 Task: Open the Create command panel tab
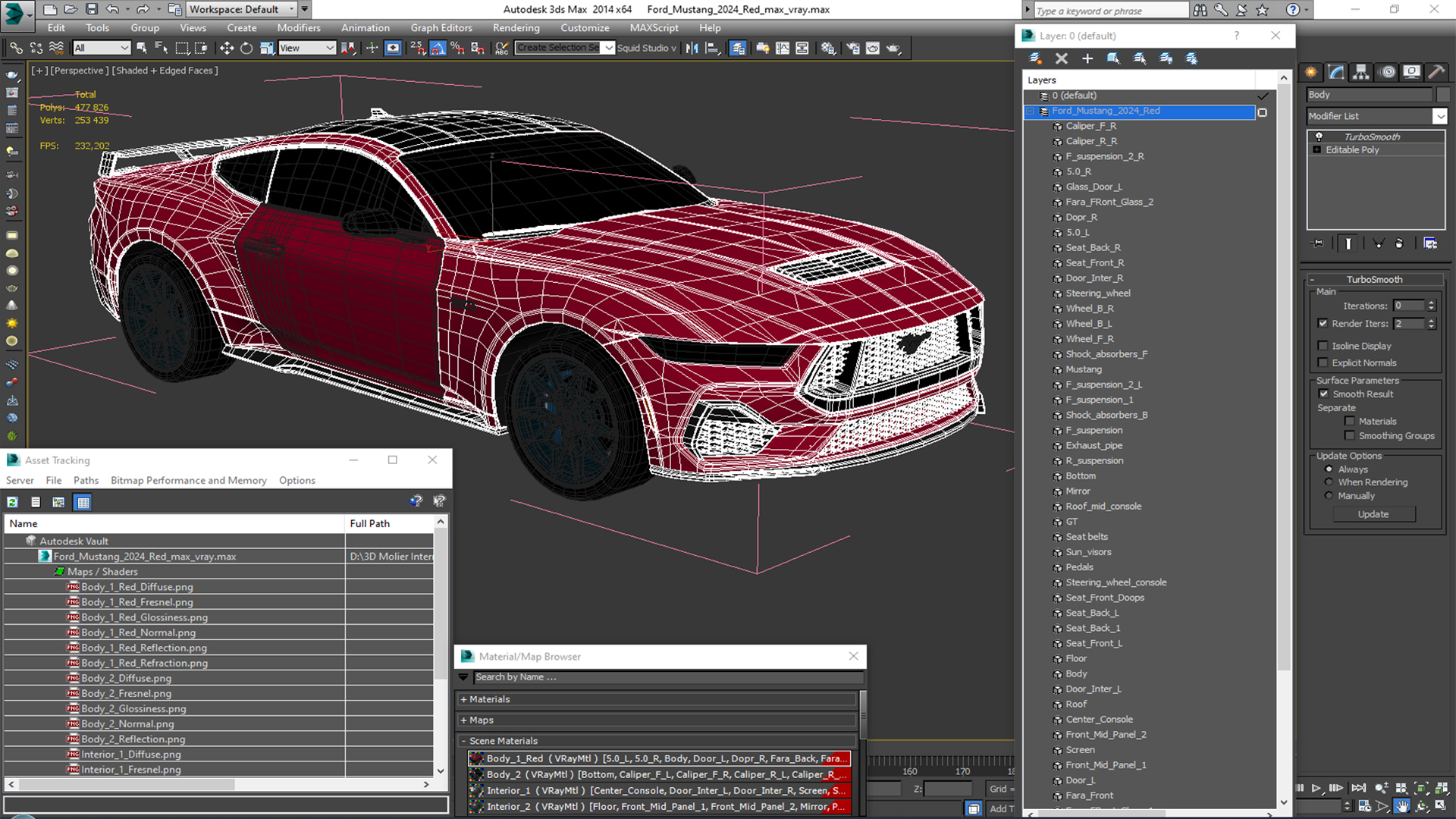coord(1310,72)
